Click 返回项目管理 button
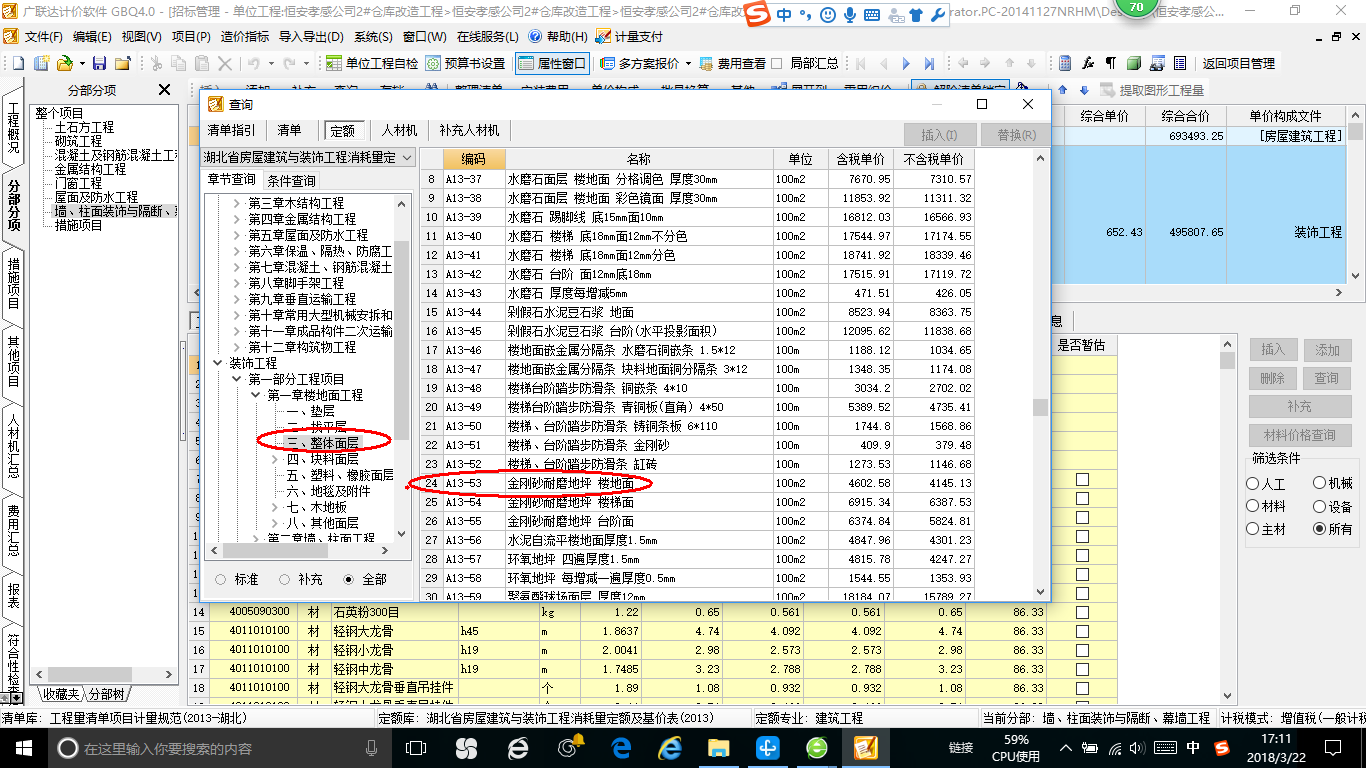This screenshot has height=768, width=1366. [x=1238, y=63]
